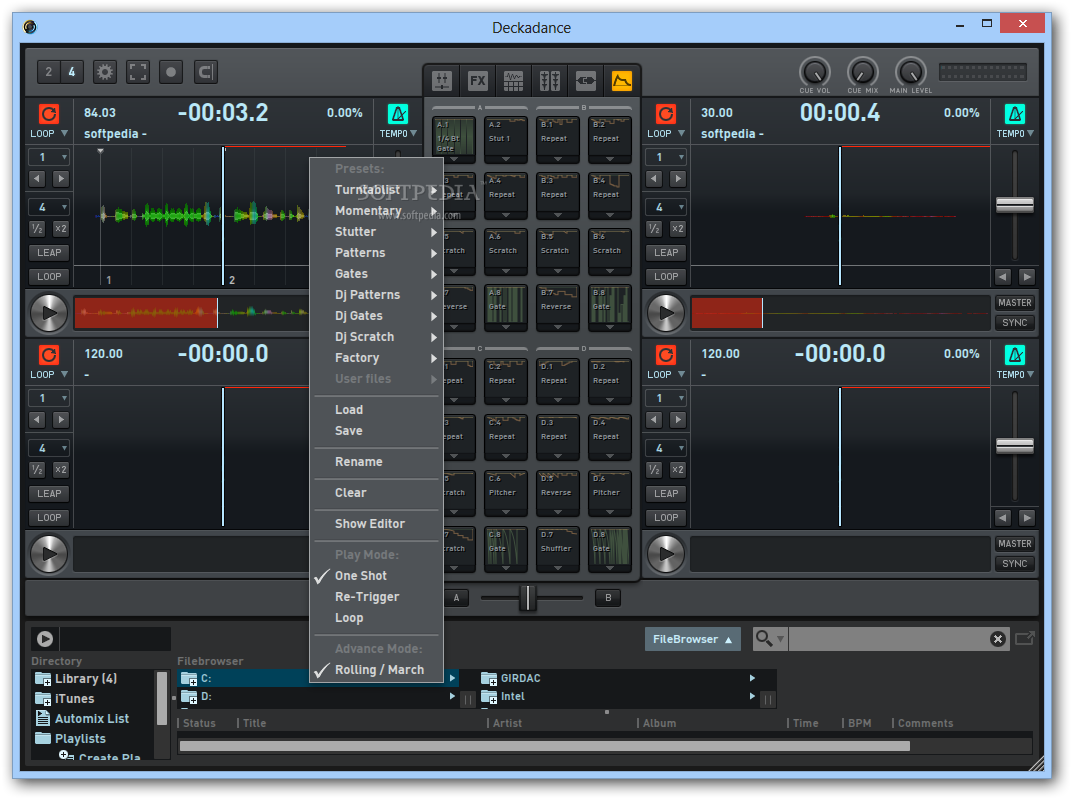Choose Rename from the context menu
Image resolution: width=1072 pixels, height=799 pixels.
pos(376,462)
